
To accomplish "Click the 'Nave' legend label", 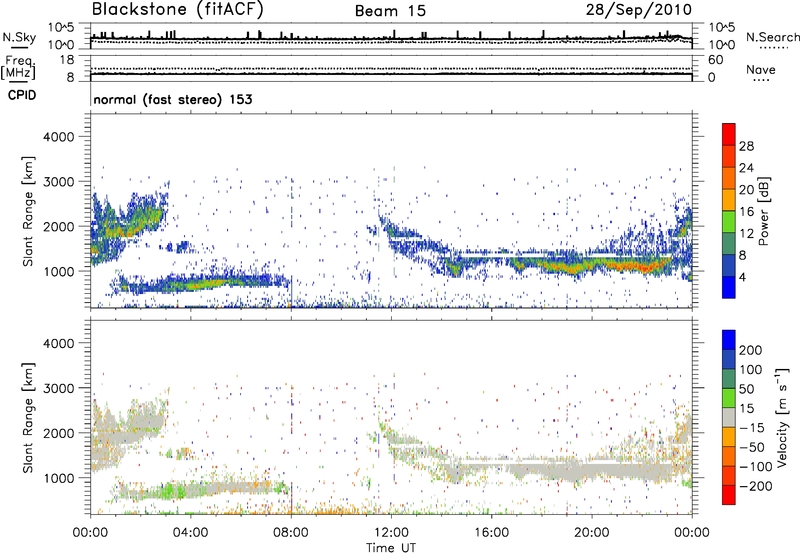I will (761, 70).
